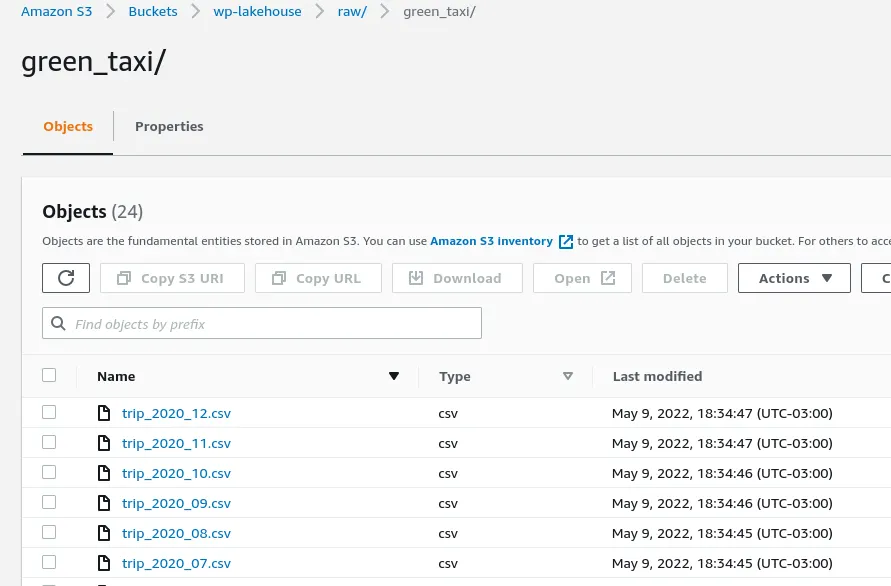Image resolution: width=891 pixels, height=586 pixels.
Task: Open the trip_2020_07.csv object
Action: coord(176,563)
